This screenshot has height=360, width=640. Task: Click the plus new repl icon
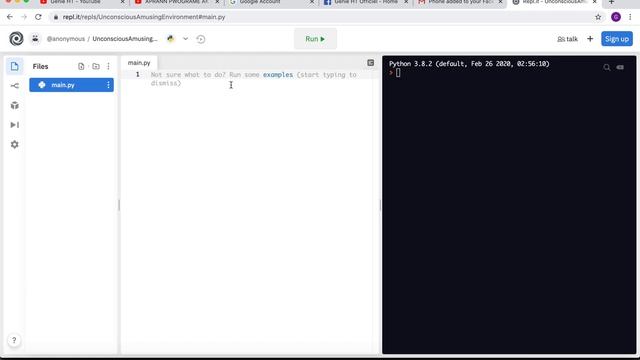tap(590, 39)
